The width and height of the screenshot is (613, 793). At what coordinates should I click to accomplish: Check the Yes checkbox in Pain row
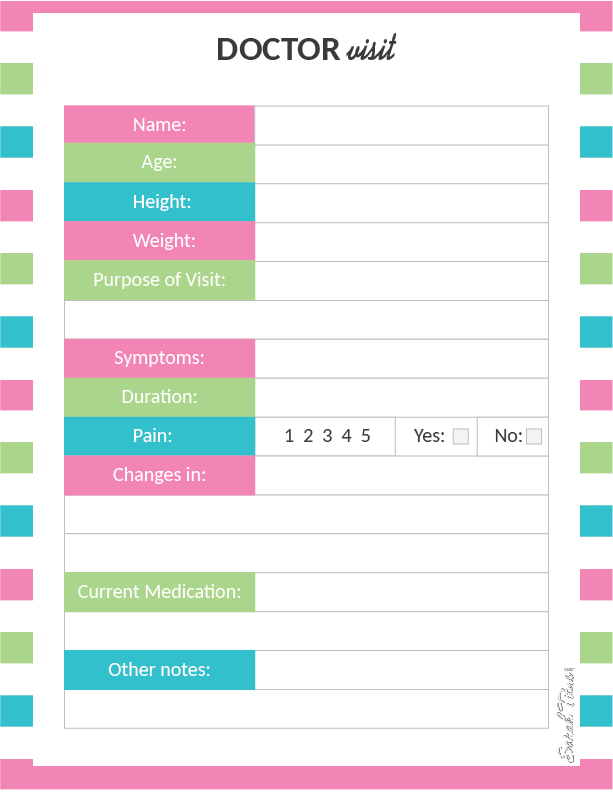[460, 436]
